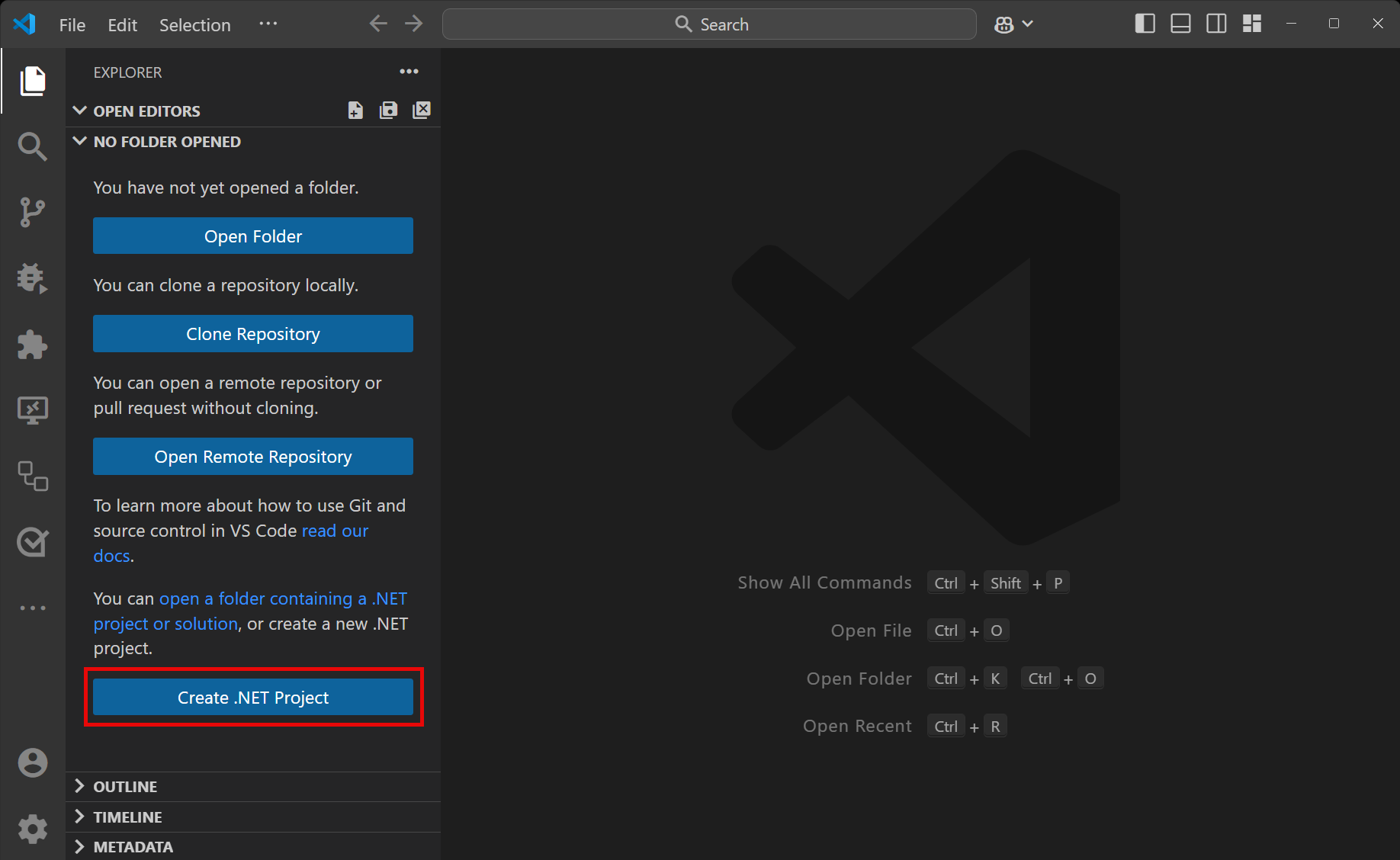Open the Selection menu
The height and width of the screenshot is (860, 1400).
click(194, 24)
